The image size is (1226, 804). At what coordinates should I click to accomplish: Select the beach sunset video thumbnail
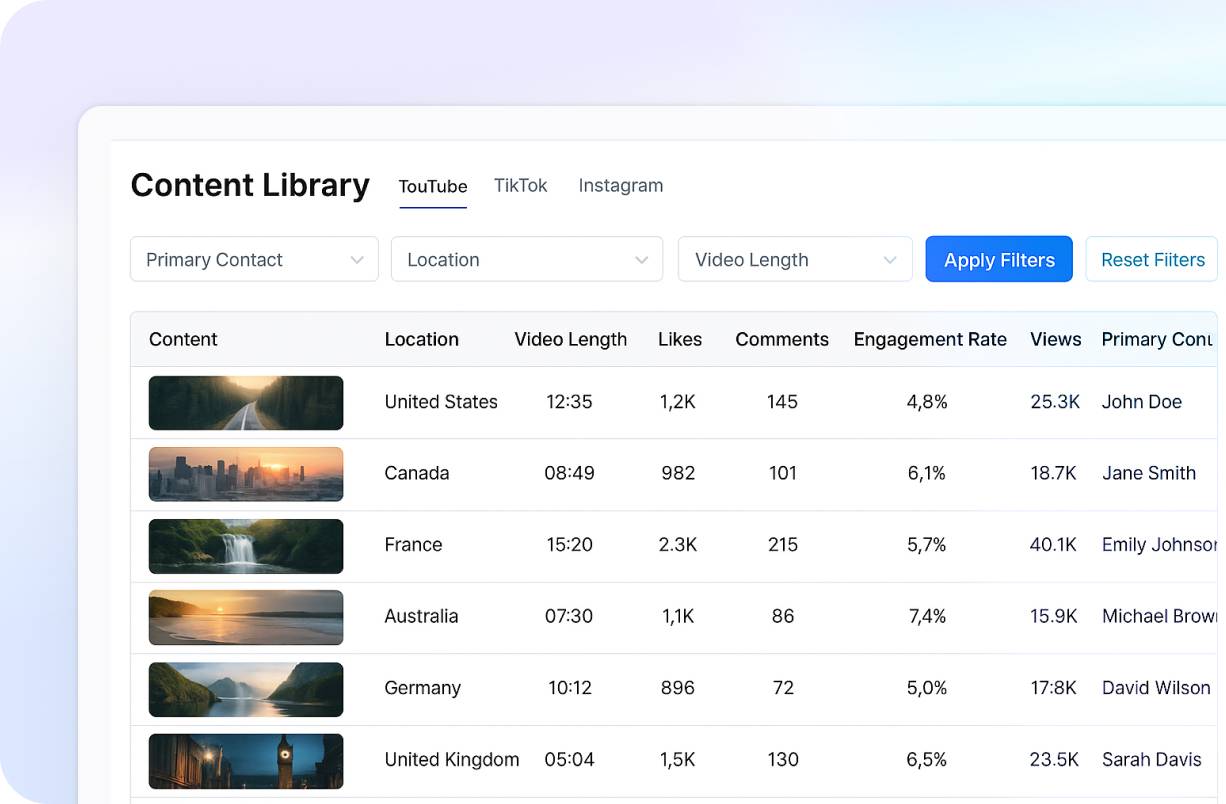246,617
